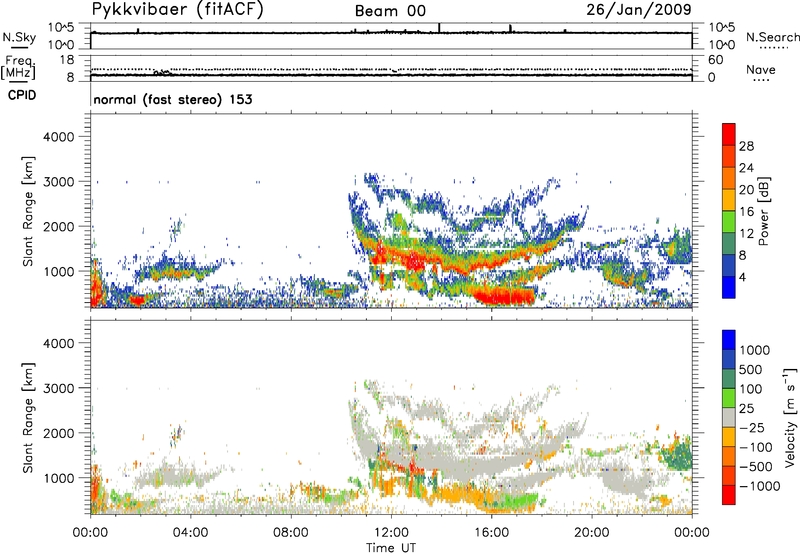This screenshot has width=800, height=554.
Task: Click the 18 tick on the frequency axis
Action: click(x=67, y=60)
